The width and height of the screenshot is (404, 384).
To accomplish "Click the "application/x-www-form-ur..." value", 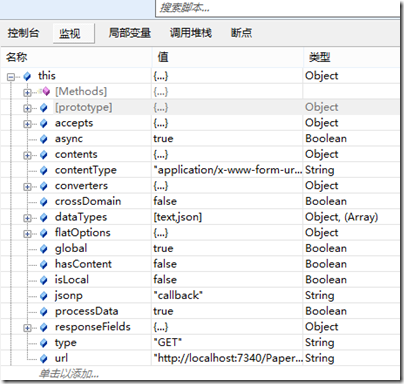I will click(228, 170).
